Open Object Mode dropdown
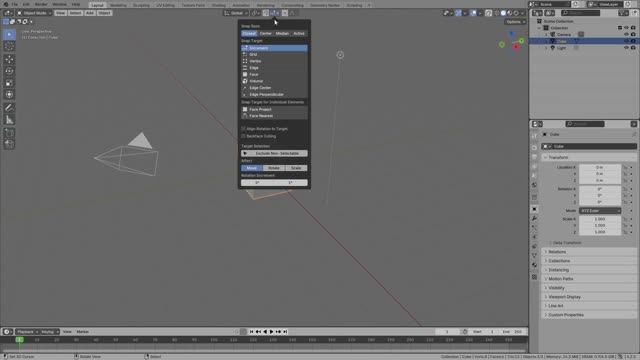The height and width of the screenshot is (360, 640). pyautogui.click(x=34, y=13)
